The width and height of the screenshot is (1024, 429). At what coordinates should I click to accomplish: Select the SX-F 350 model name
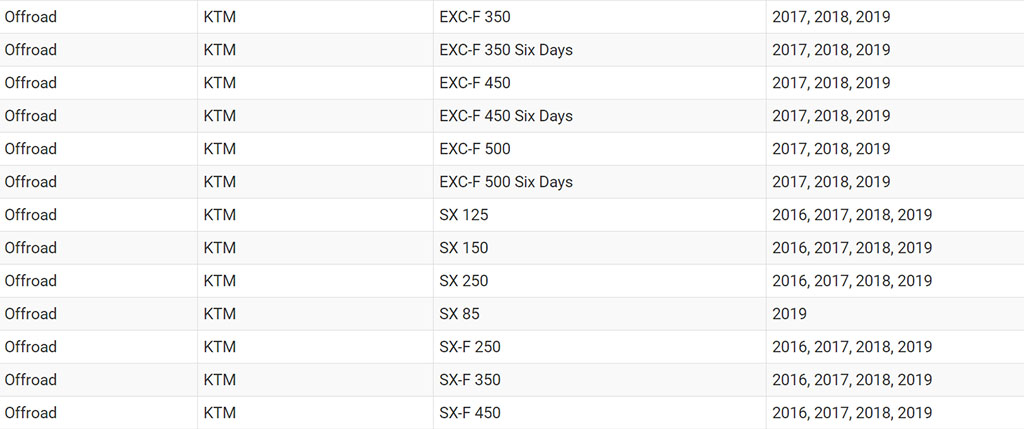point(470,379)
